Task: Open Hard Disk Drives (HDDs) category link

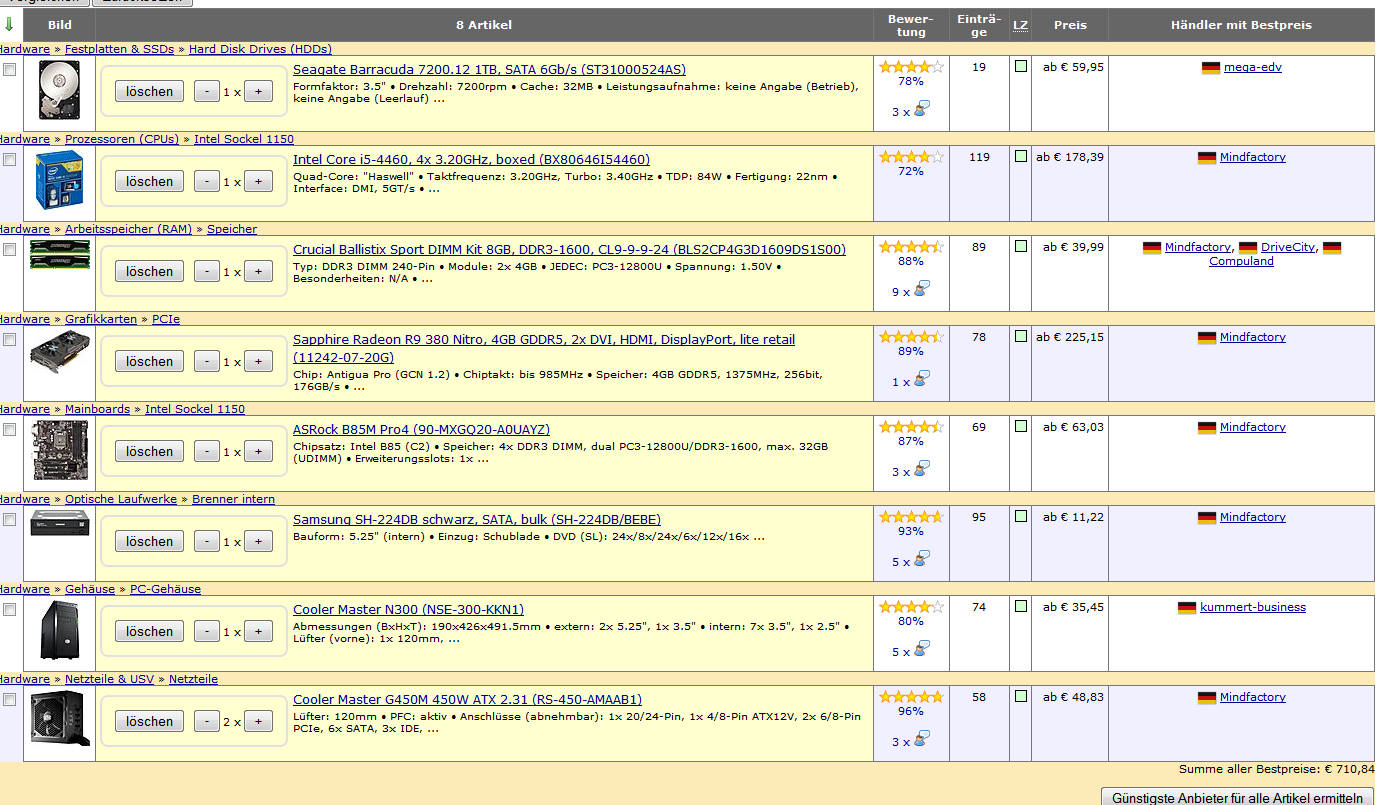Action: pos(260,49)
